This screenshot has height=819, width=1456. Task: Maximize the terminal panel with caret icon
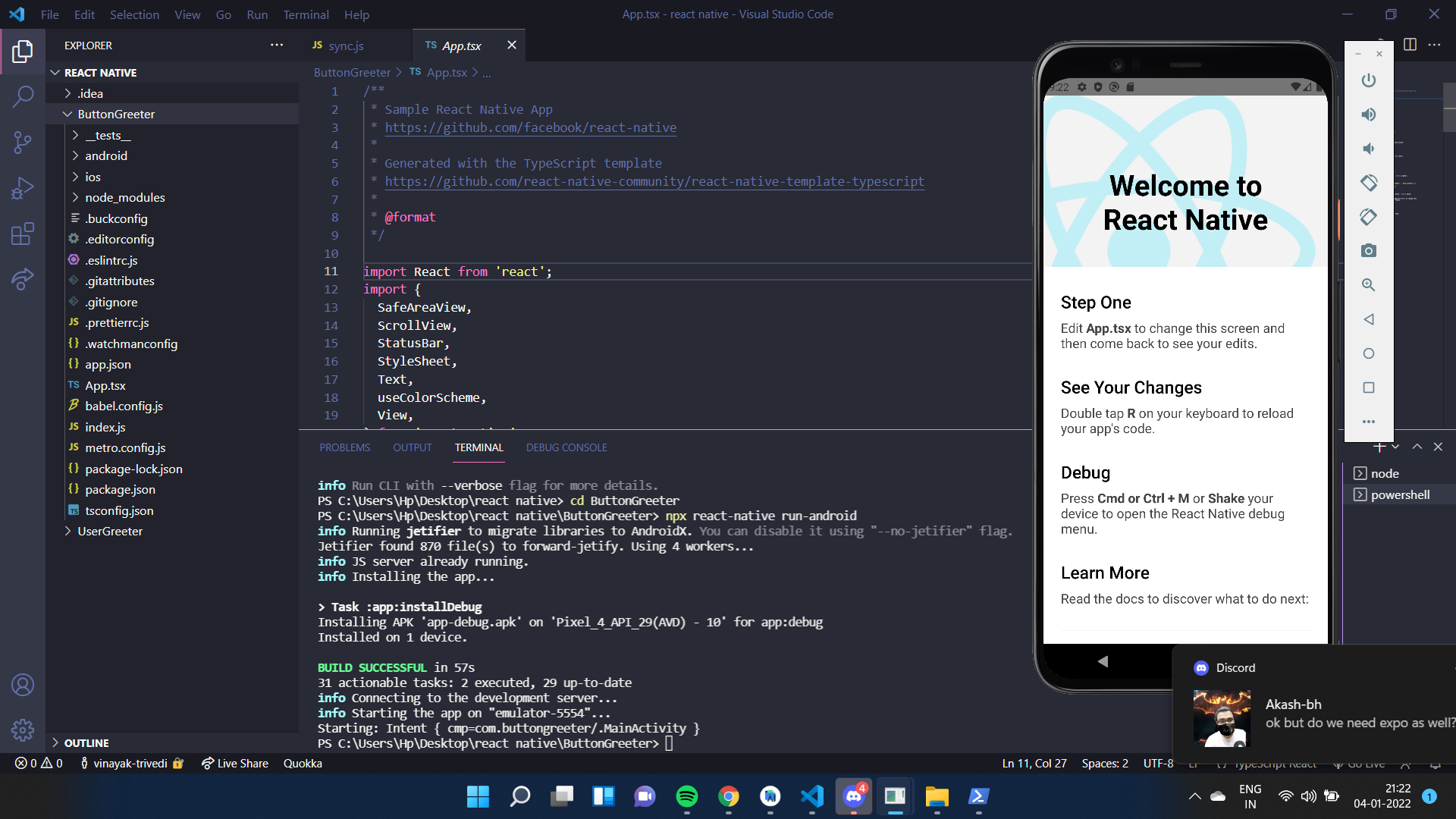[x=1417, y=447]
